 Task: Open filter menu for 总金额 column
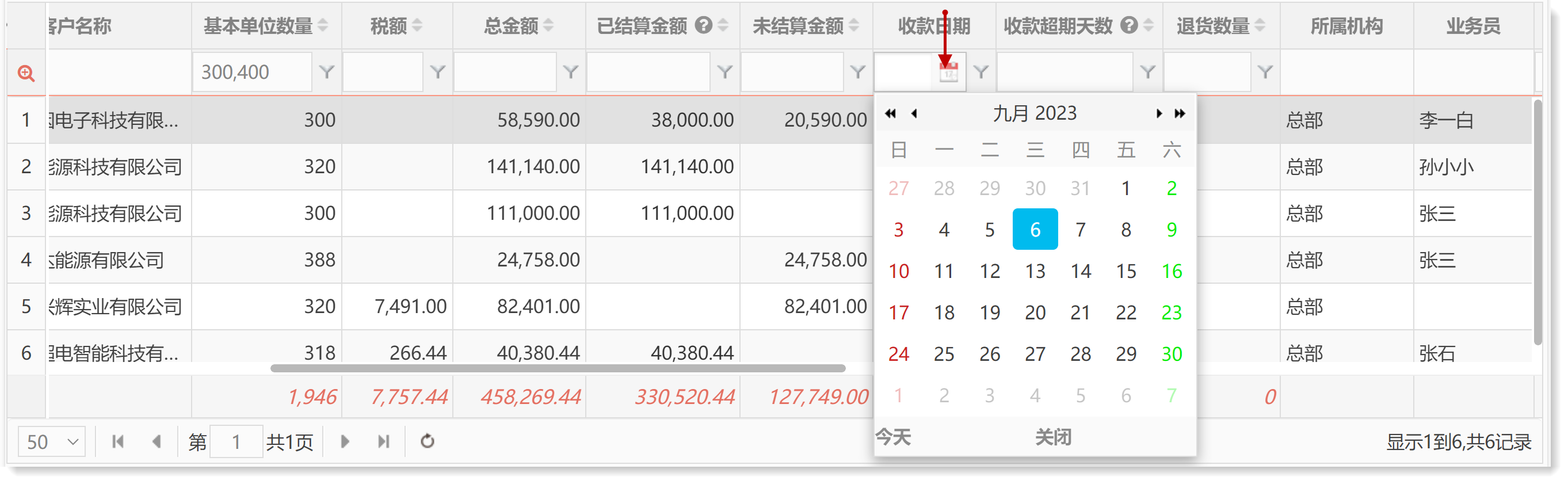tap(570, 73)
